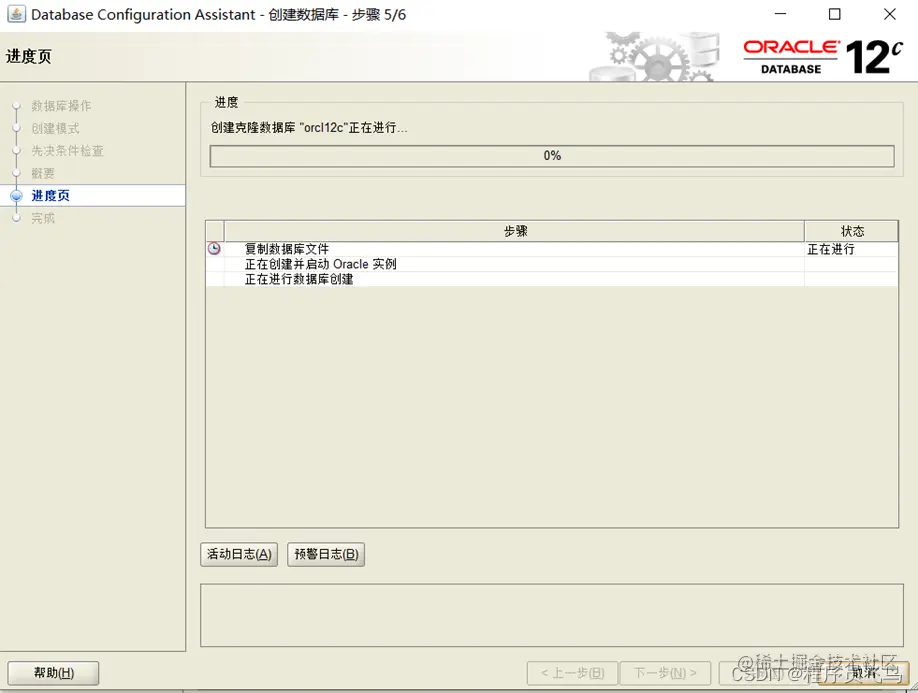Select 完成 step in sidebar
Screen dimensions: 918x693
[x=43, y=218]
